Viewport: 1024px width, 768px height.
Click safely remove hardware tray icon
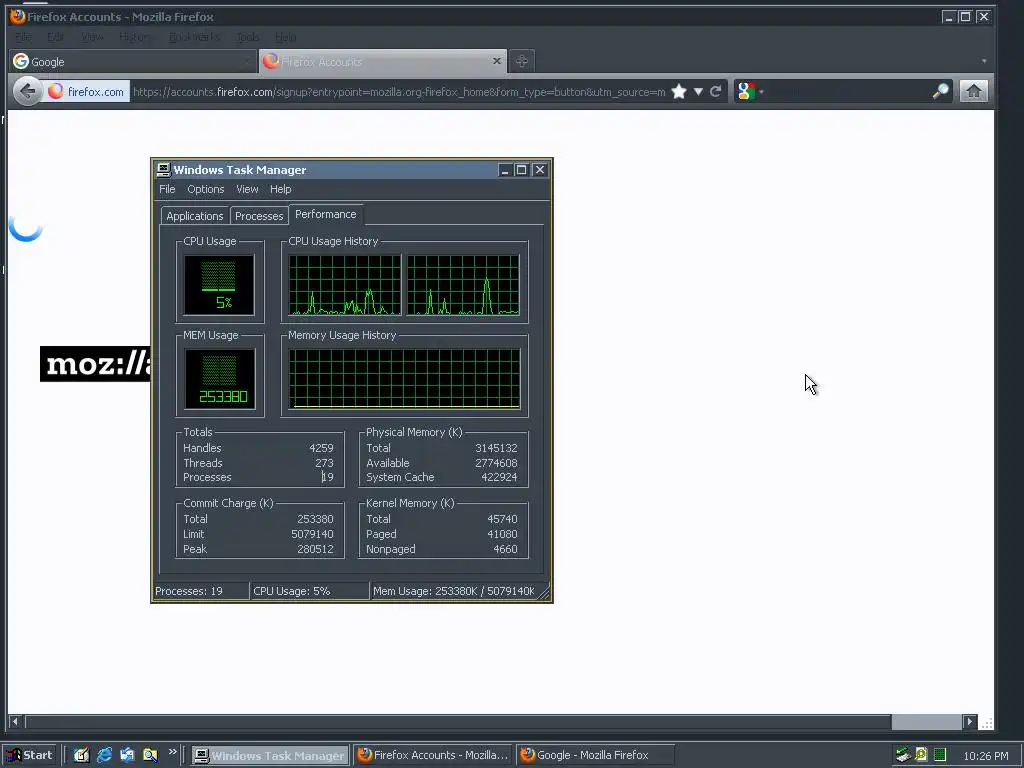pyautogui.click(x=903, y=755)
